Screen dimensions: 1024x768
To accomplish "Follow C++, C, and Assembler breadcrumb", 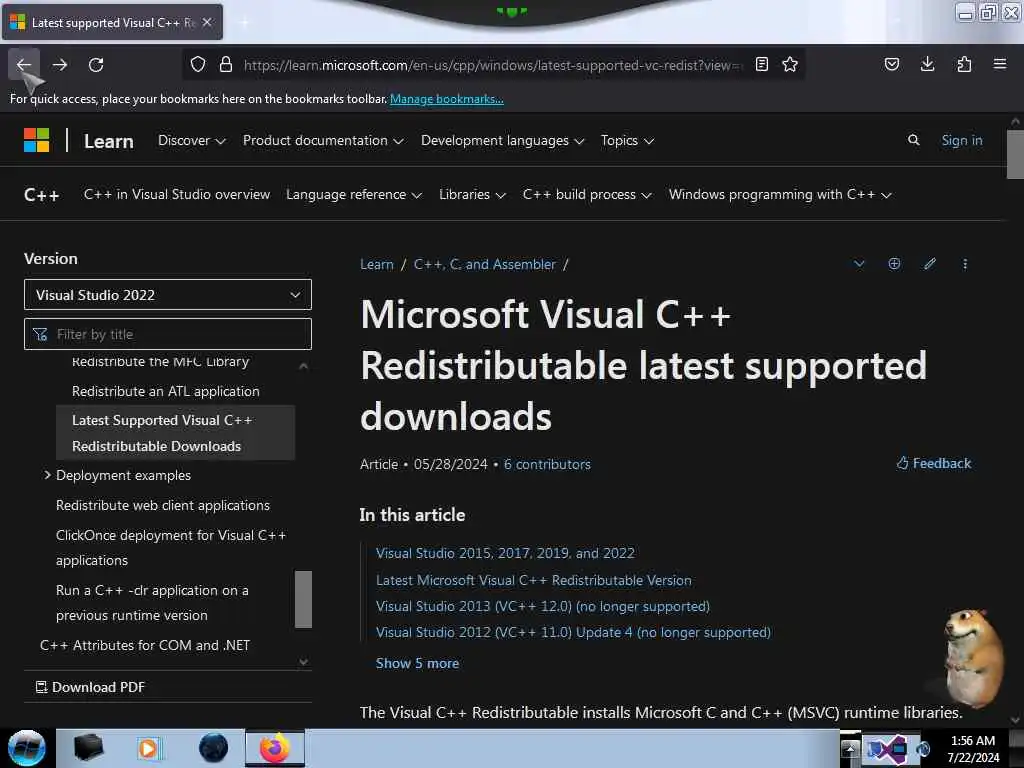I will pos(485,264).
